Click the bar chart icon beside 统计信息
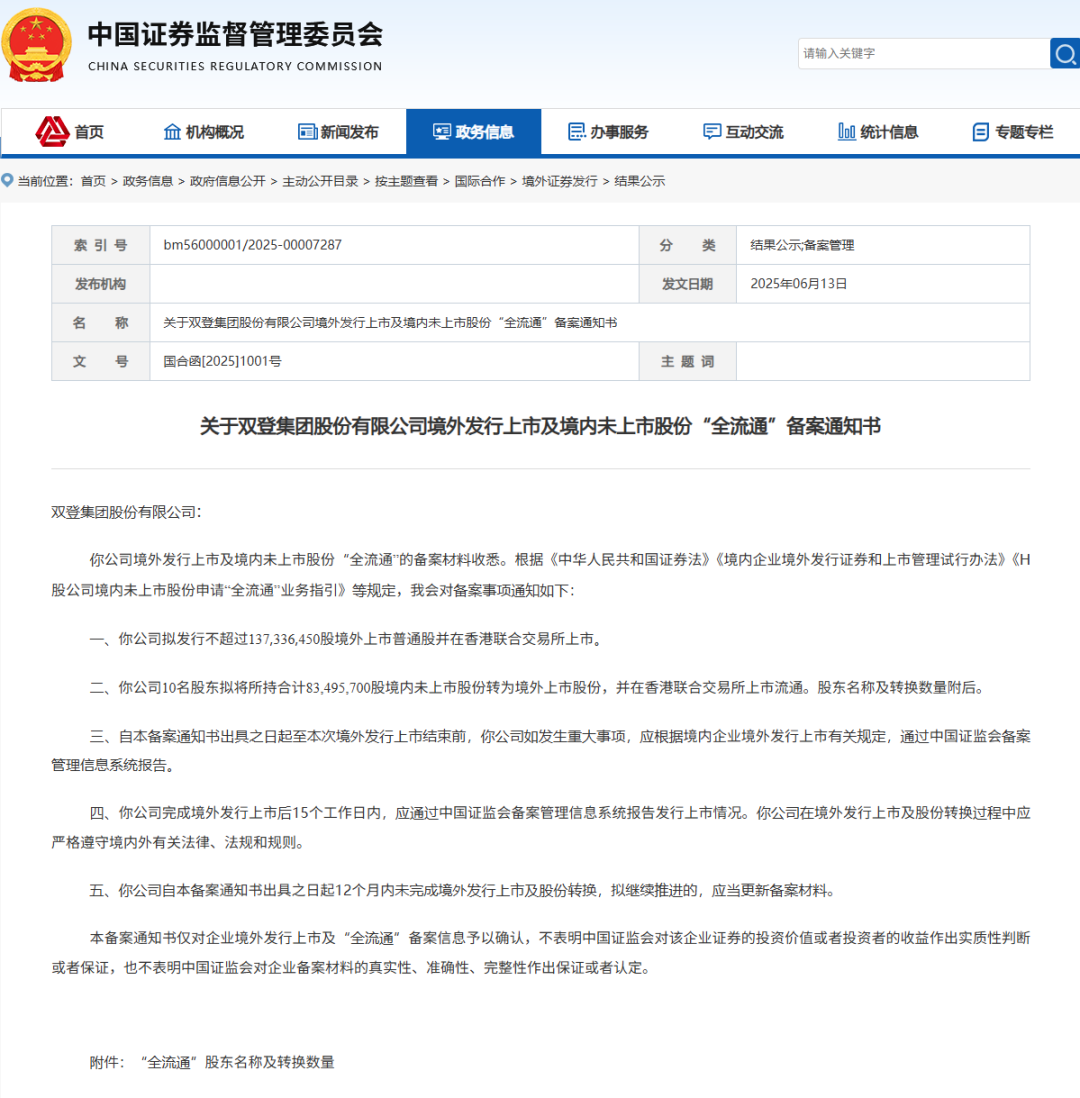 pos(847,132)
